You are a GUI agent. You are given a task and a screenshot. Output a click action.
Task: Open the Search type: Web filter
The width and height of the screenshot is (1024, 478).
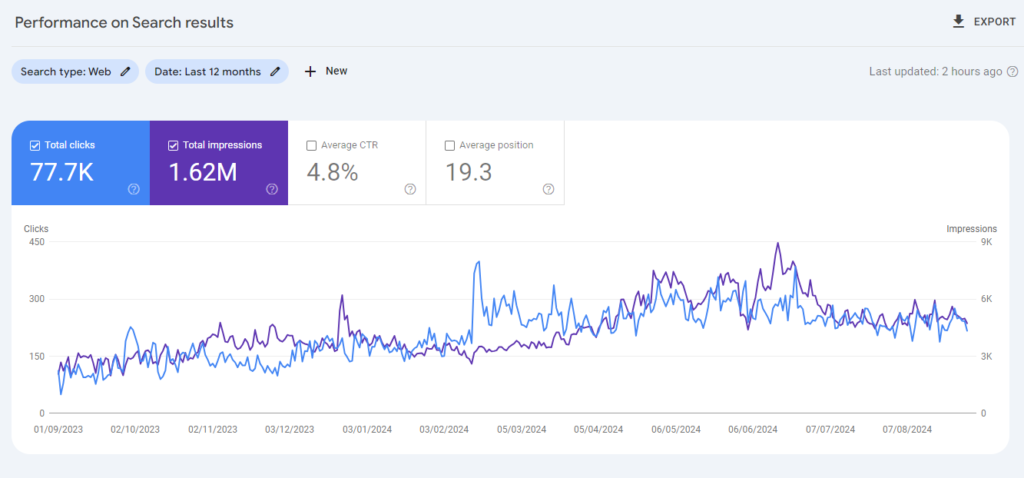coord(66,72)
